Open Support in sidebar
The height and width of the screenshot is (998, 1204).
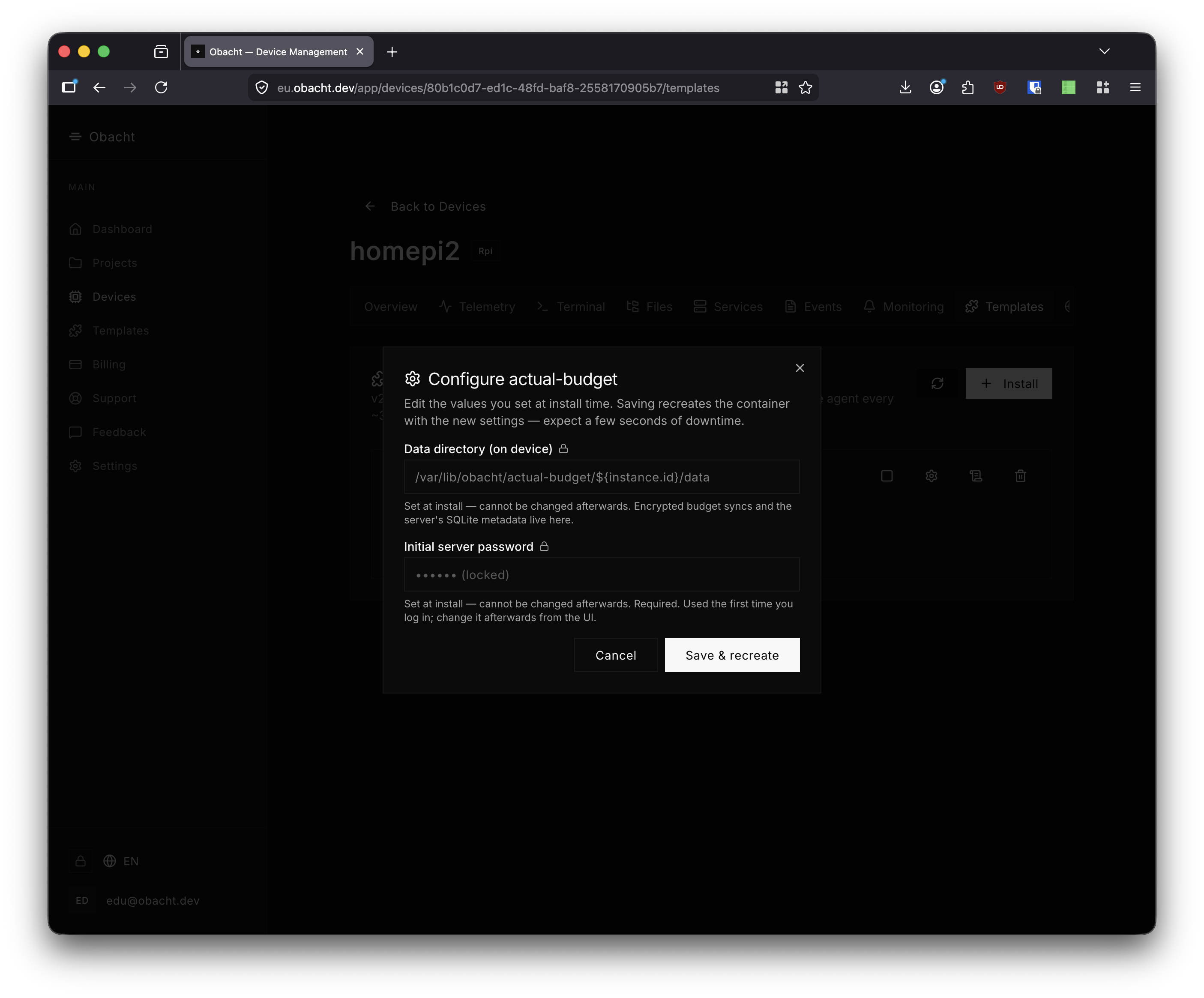(103, 398)
